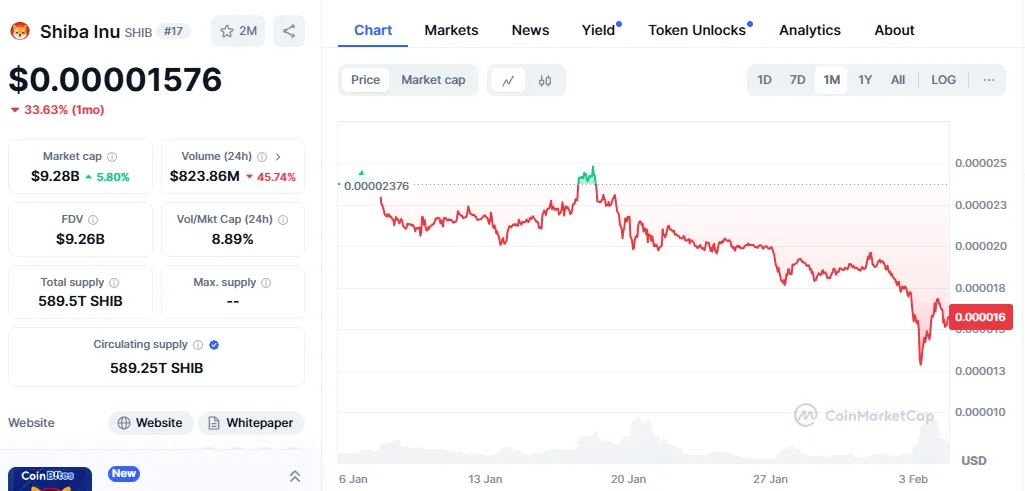Switch to the Token Unlocks tab

pyautogui.click(x=697, y=30)
